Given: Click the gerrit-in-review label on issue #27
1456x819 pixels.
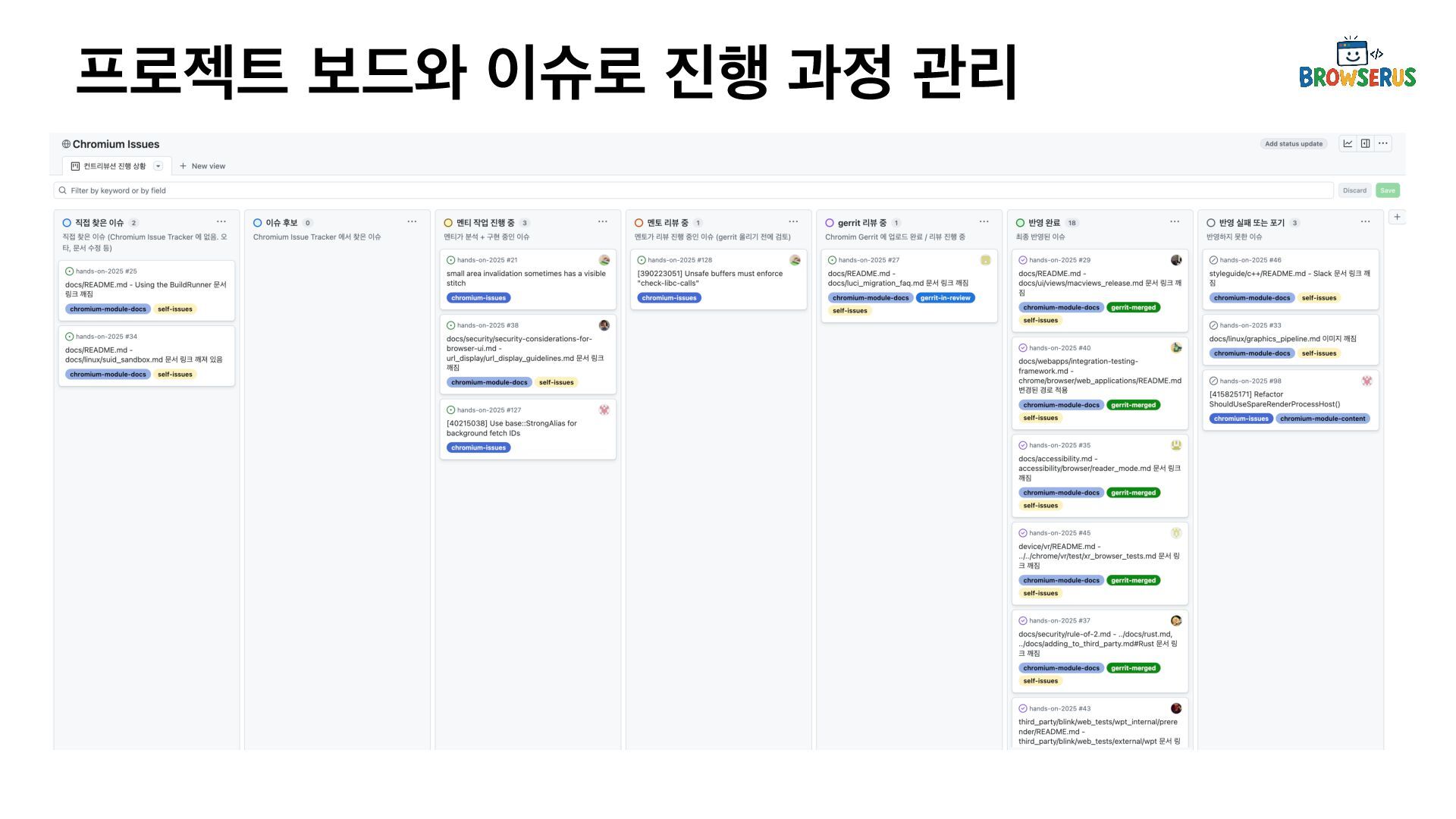Looking at the screenshot, I should [x=945, y=298].
